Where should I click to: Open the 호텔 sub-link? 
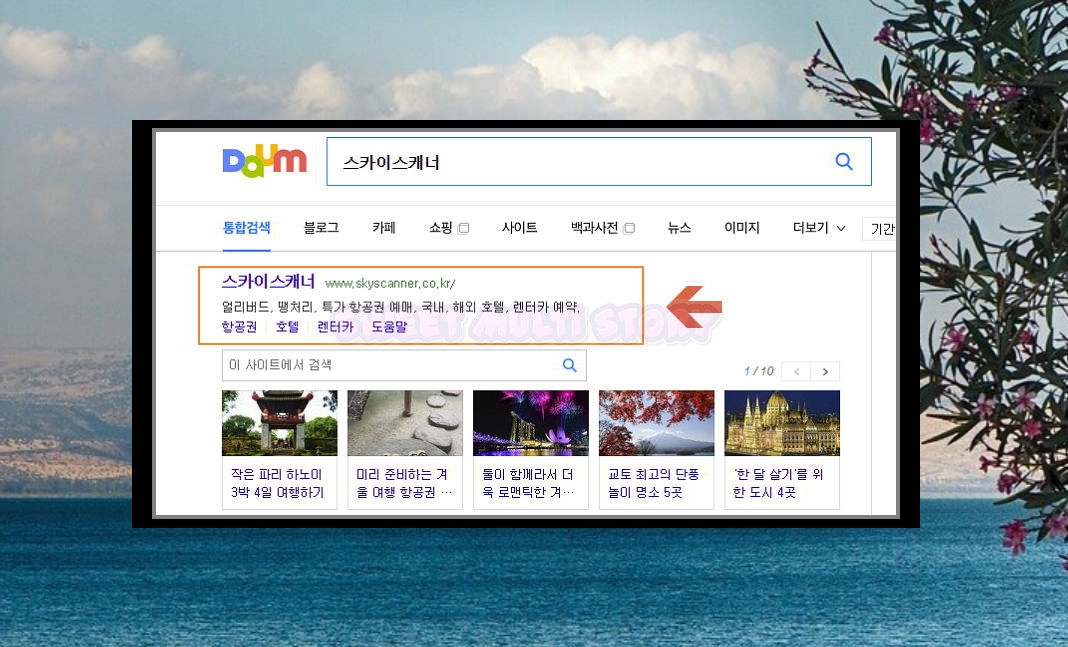click(287, 327)
